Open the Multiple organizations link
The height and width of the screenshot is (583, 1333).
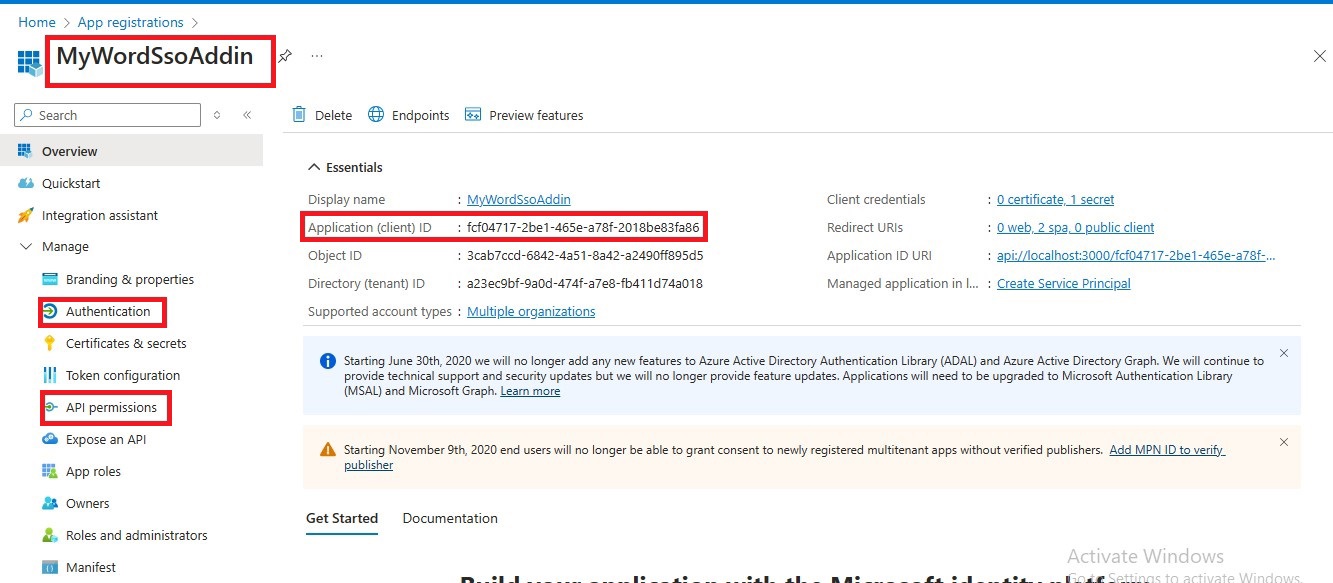pyautogui.click(x=531, y=311)
